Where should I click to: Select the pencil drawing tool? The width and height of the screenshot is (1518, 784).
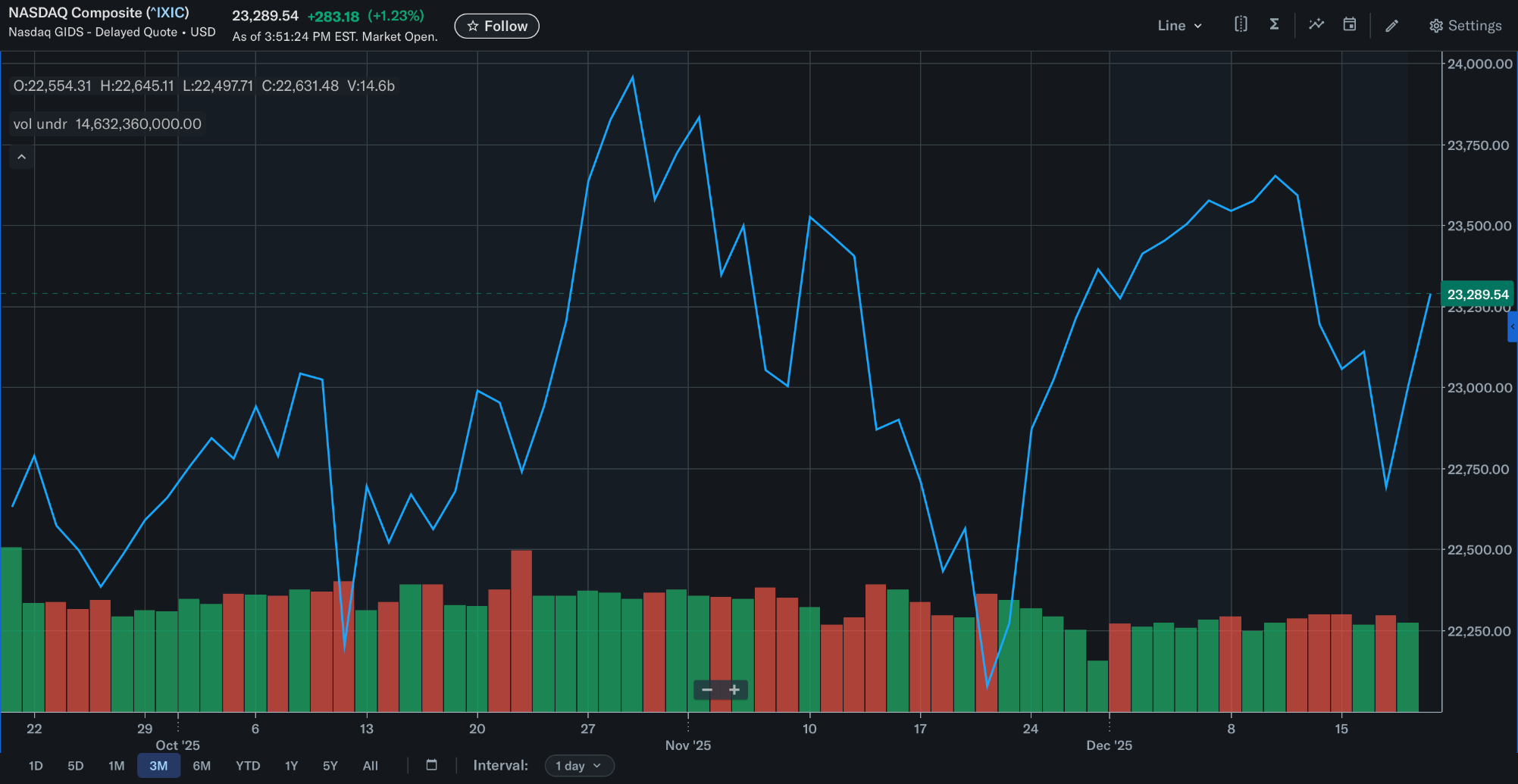point(1392,26)
